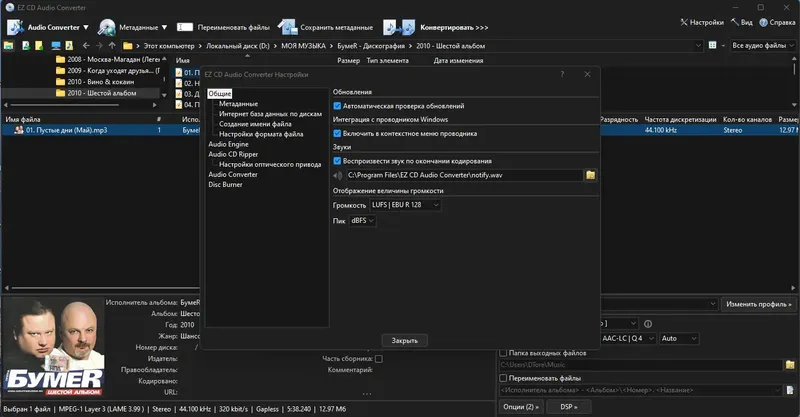Go back with the left arrow icon

pos(86,45)
